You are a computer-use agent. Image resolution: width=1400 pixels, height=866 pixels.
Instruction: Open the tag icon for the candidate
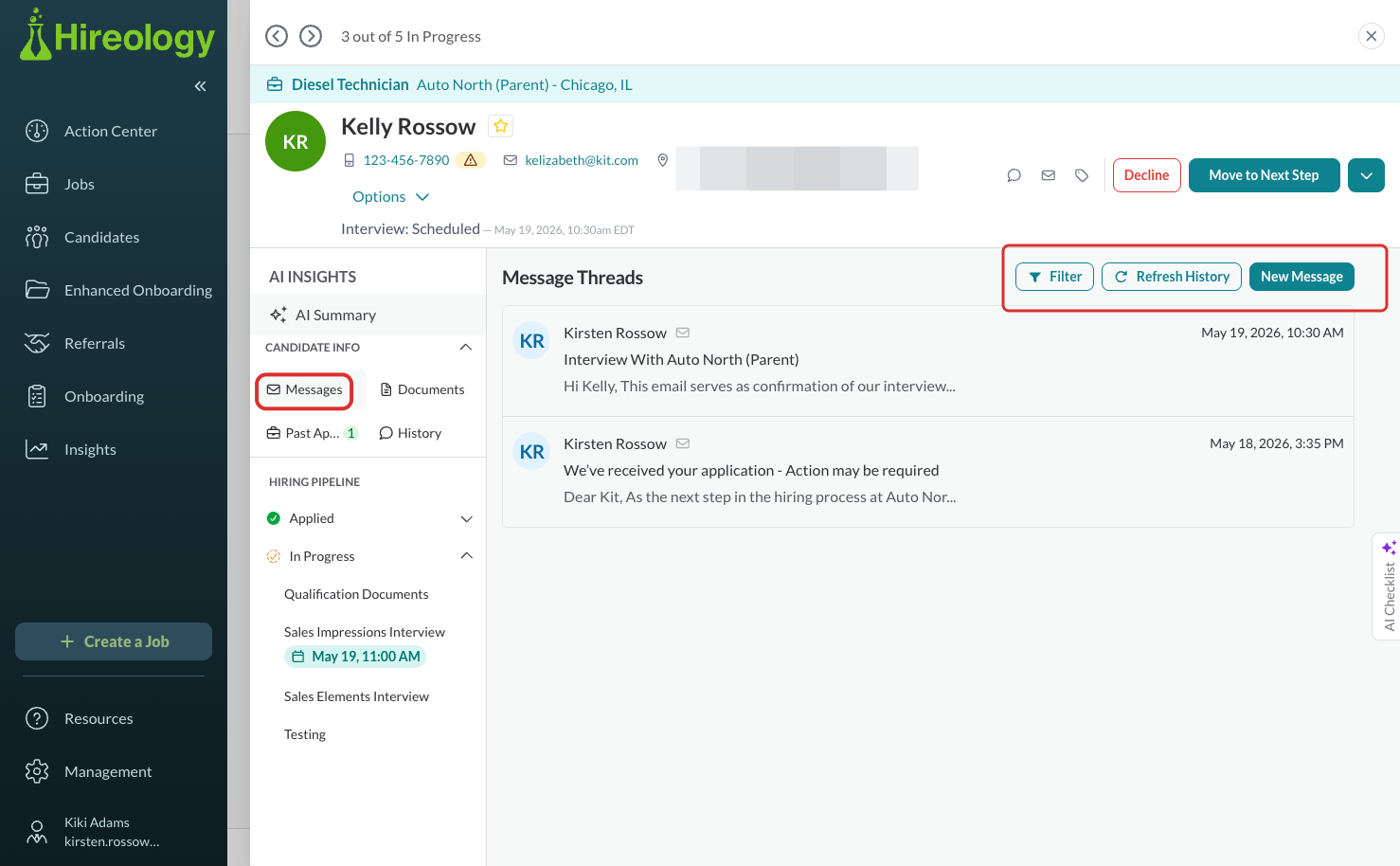pyautogui.click(x=1082, y=175)
